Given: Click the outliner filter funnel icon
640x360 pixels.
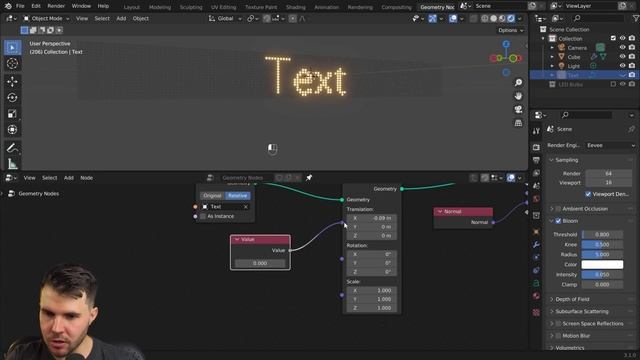Looking at the screenshot, I should [x=636, y=18].
